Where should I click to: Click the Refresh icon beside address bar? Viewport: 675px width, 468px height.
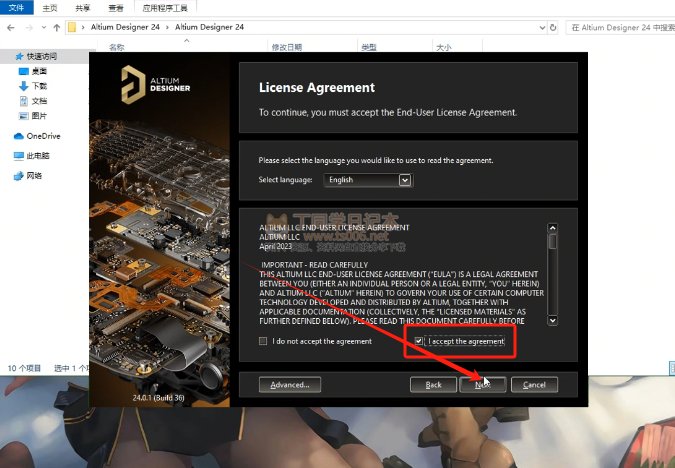tap(553, 28)
